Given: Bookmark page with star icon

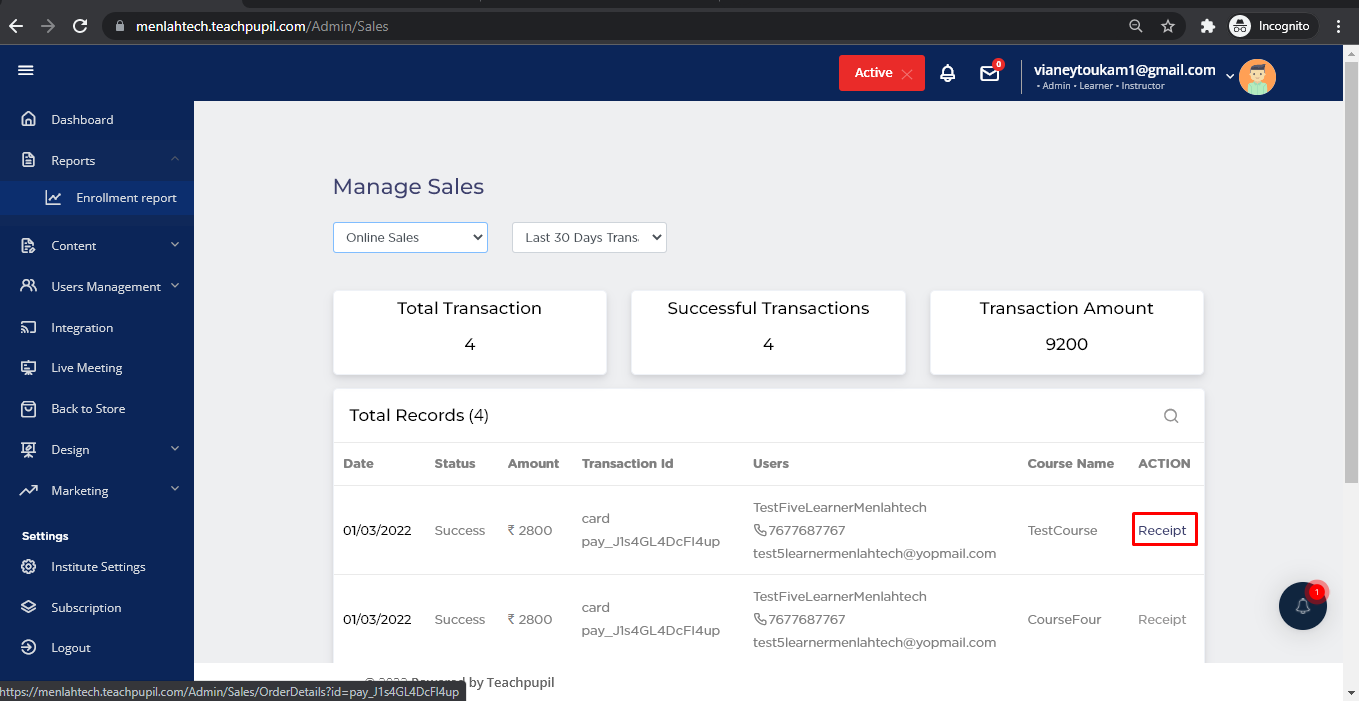Looking at the screenshot, I should [1167, 26].
